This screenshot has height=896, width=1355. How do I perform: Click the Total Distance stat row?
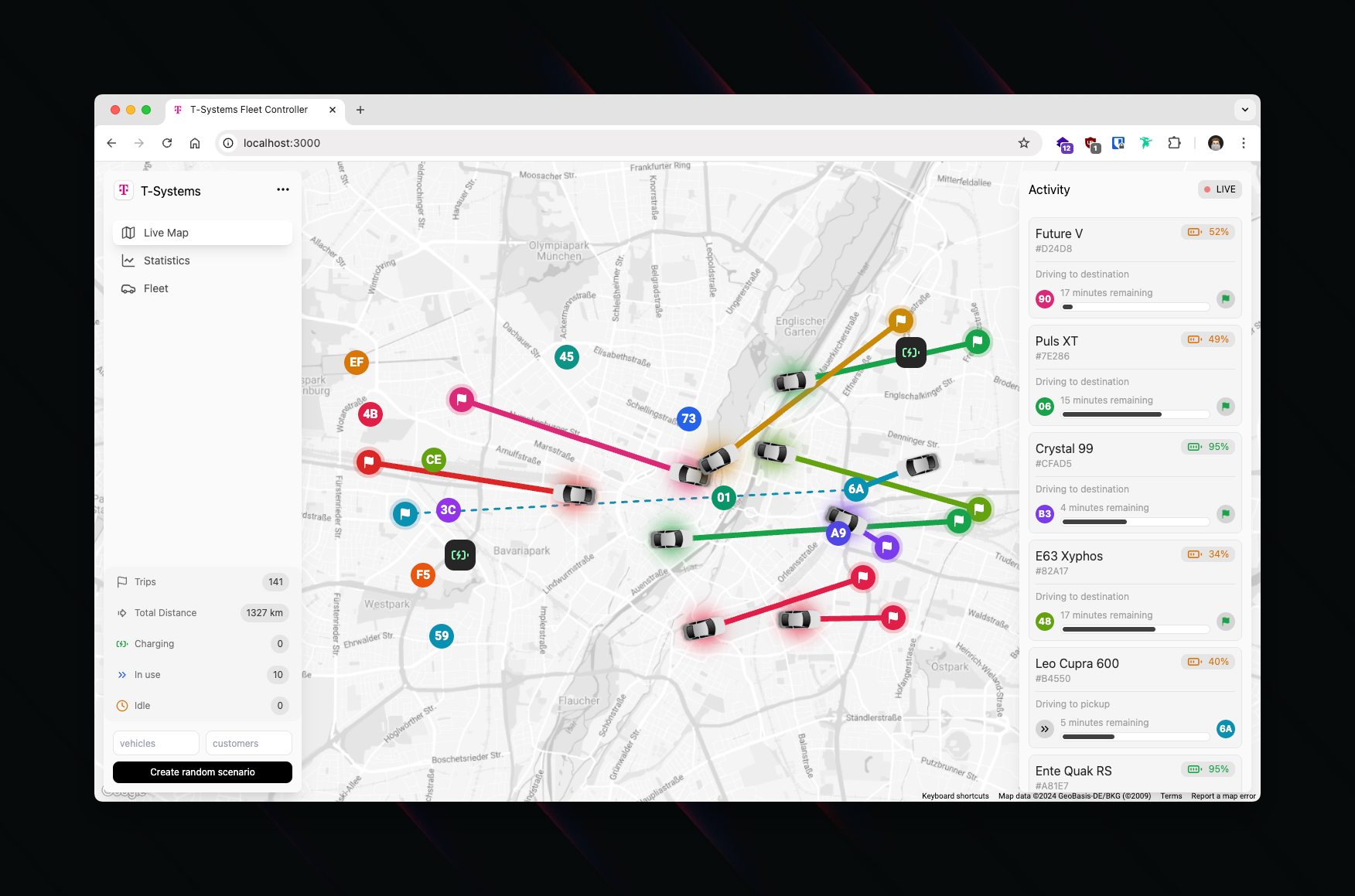coord(203,613)
